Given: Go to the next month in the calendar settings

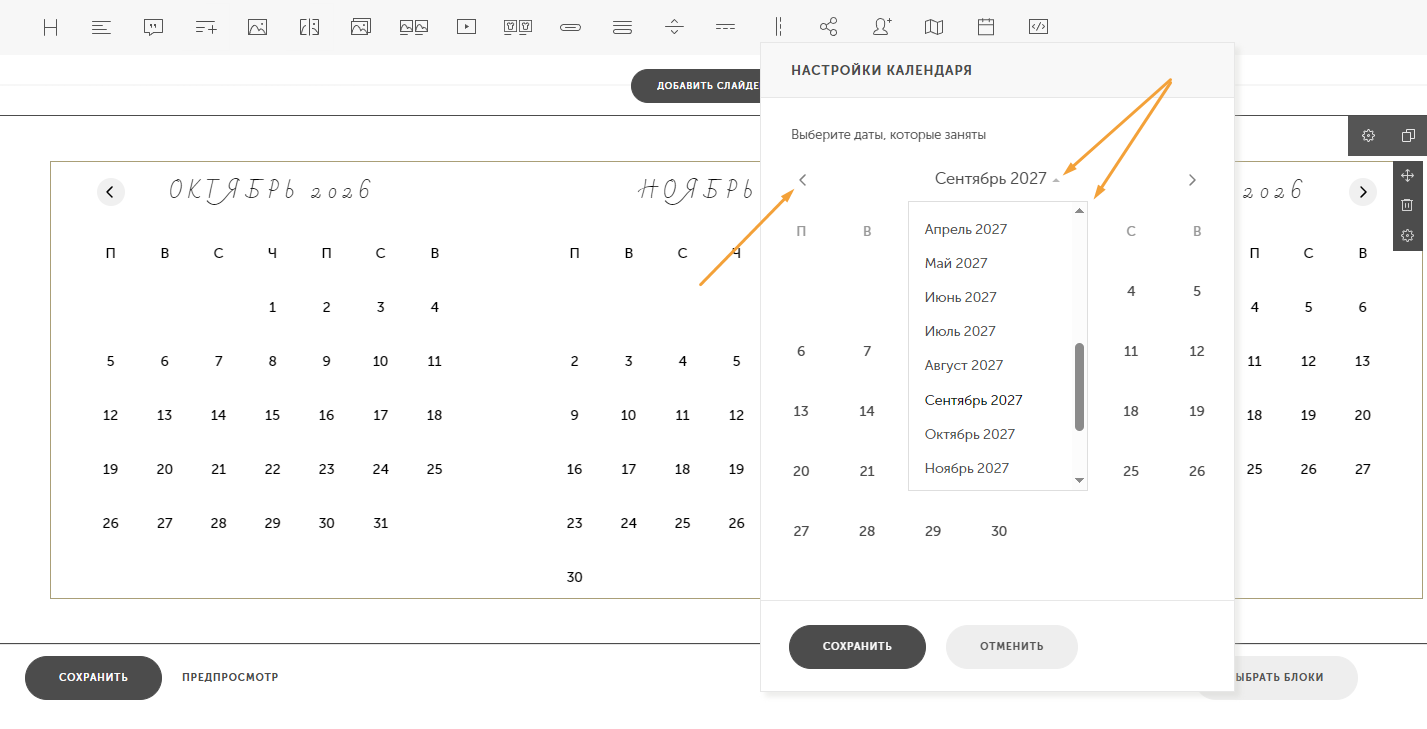Looking at the screenshot, I should 1192,180.
